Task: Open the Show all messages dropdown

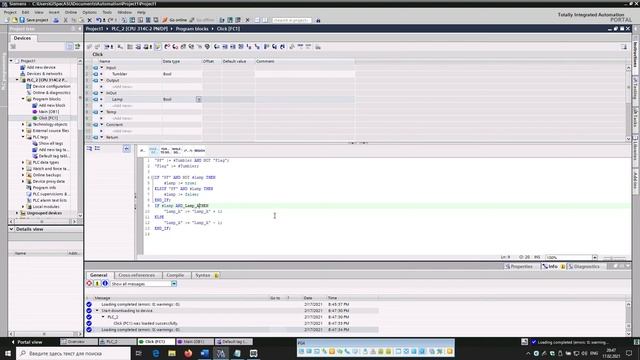Action: pos(174,284)
